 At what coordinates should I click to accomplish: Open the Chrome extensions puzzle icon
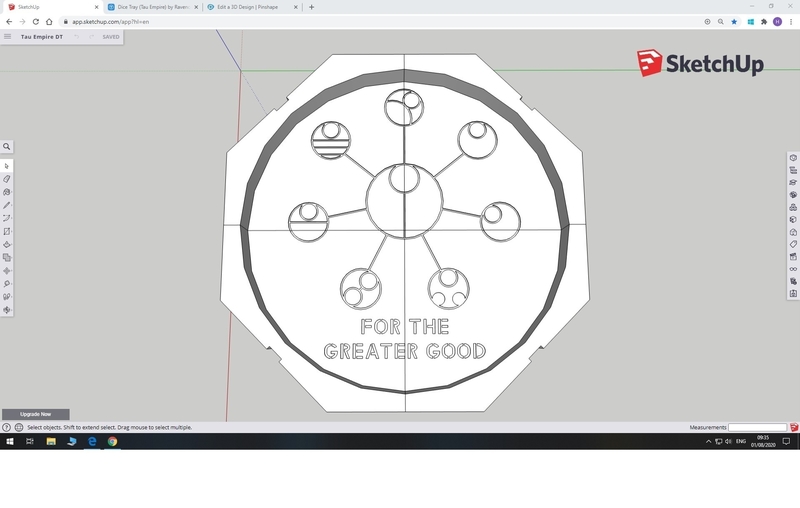click(x=764, y=21)
